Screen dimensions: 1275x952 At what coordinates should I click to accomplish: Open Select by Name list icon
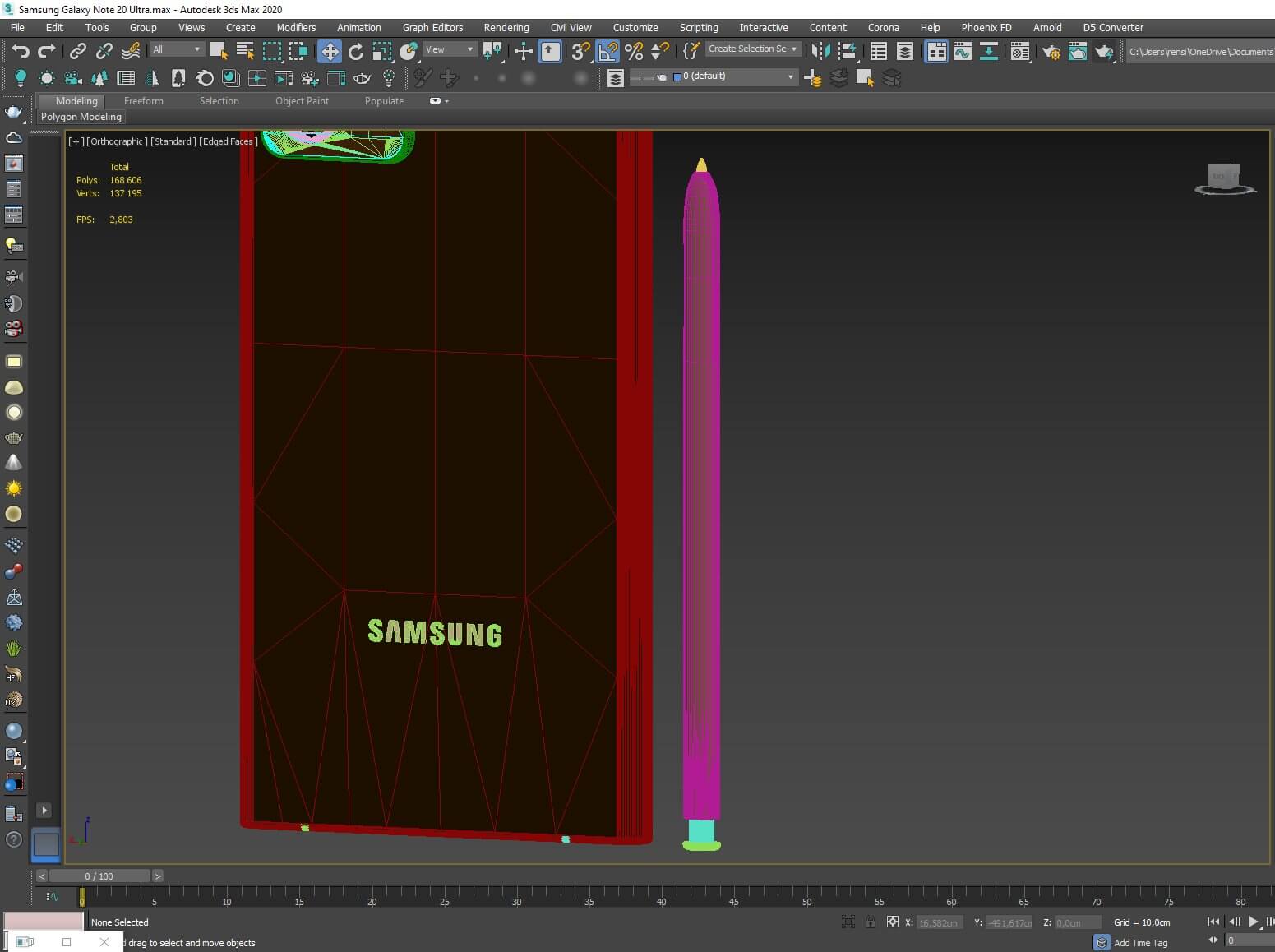coord(245,52)
